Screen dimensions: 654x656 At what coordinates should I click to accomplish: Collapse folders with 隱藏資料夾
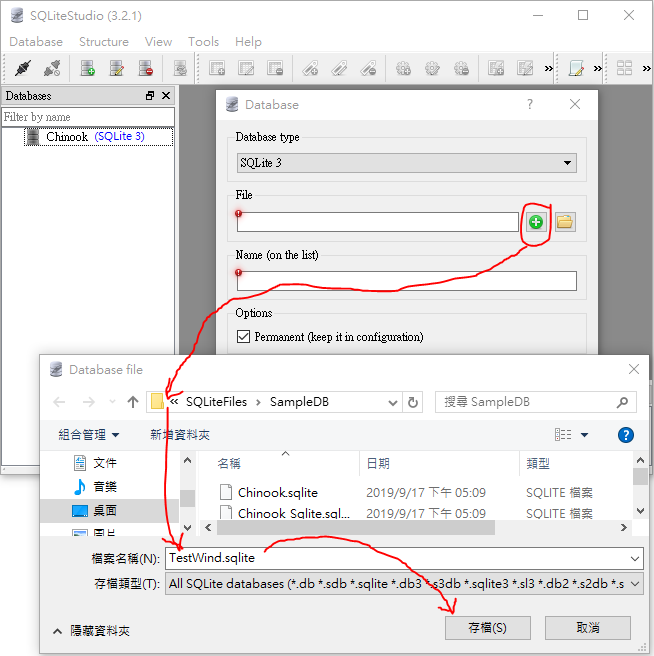coord(91,630)
